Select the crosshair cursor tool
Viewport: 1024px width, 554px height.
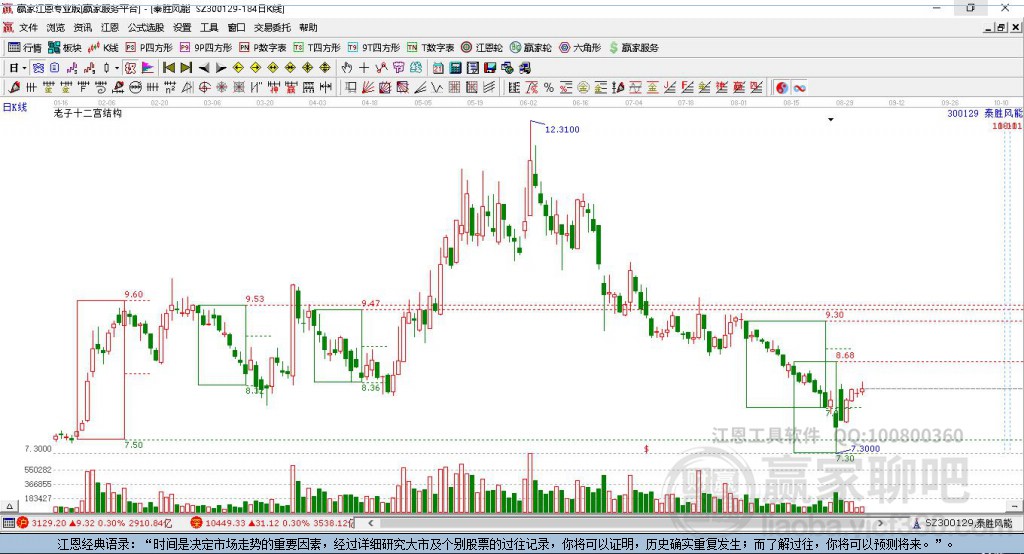364,68
